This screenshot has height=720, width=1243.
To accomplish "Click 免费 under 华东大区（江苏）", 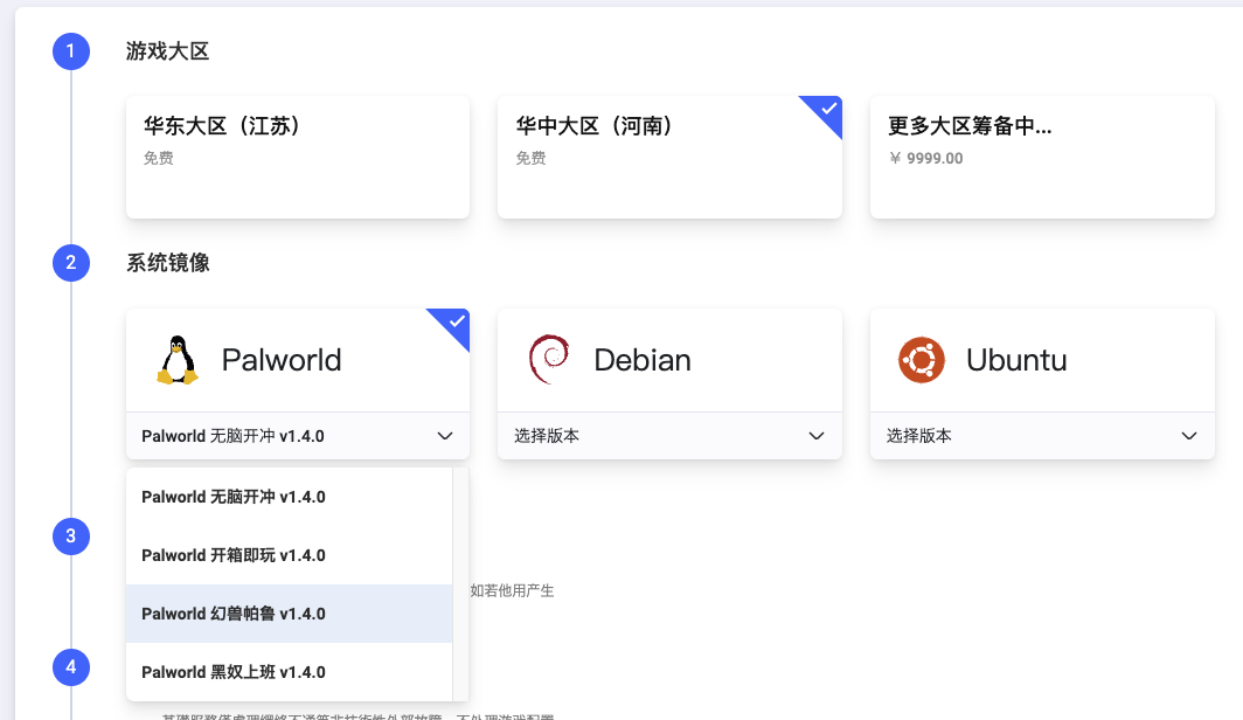I will 159,158.
